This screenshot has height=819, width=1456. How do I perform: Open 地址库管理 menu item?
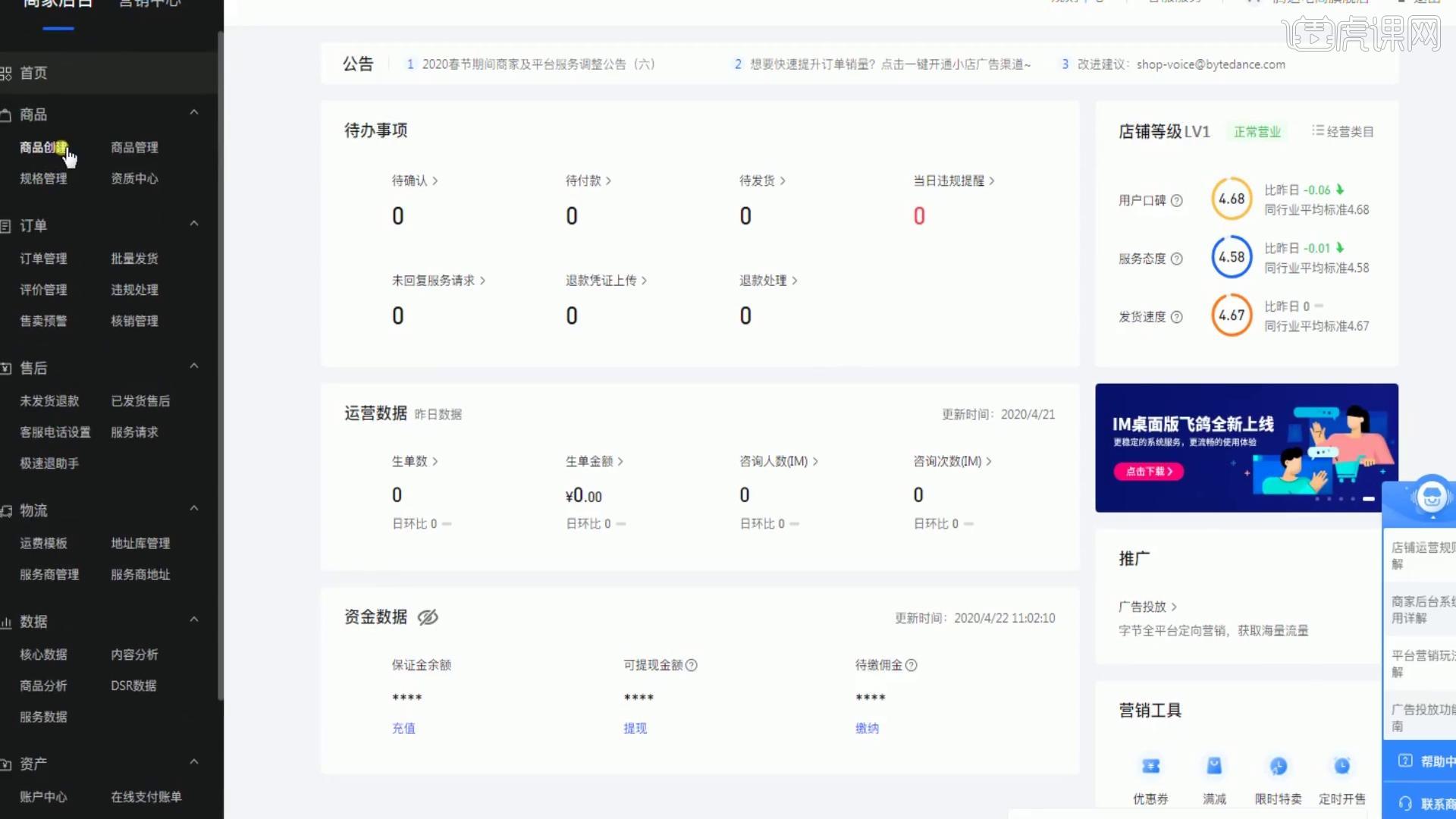pos(140,544)
